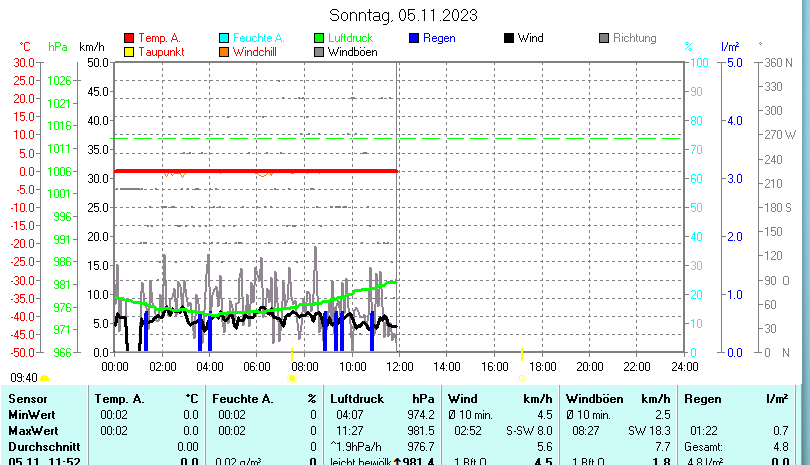
Task: Click the hPa axis unit label
Action: (58, 47)
